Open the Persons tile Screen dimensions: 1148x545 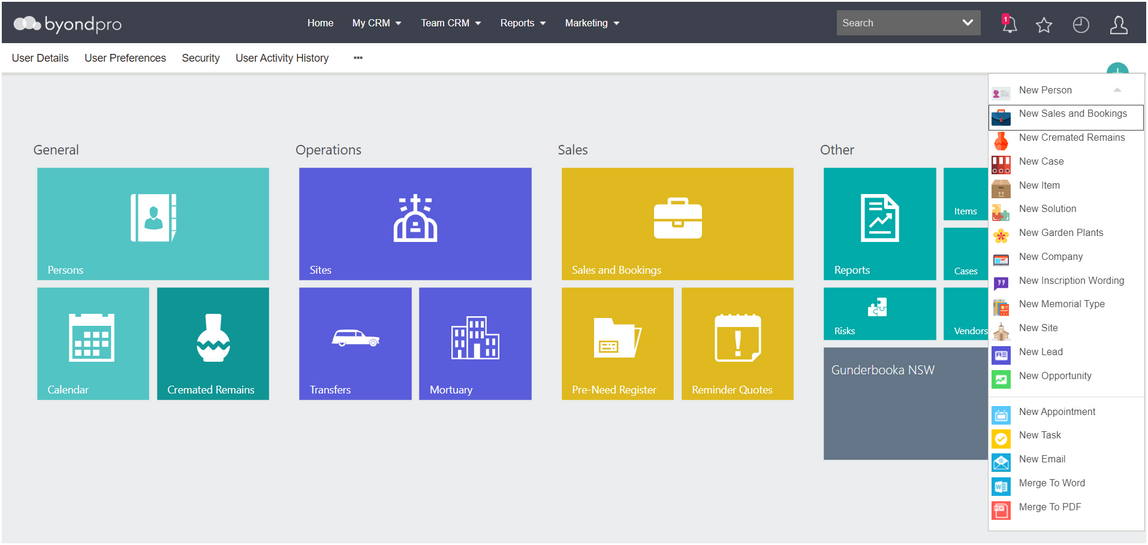[153, 224]
